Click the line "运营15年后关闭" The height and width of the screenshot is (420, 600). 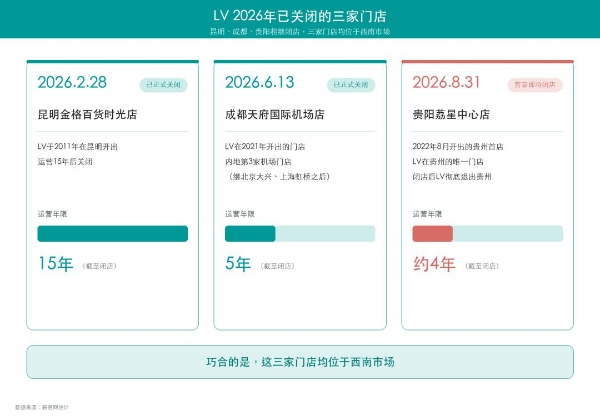click(65, 161)
